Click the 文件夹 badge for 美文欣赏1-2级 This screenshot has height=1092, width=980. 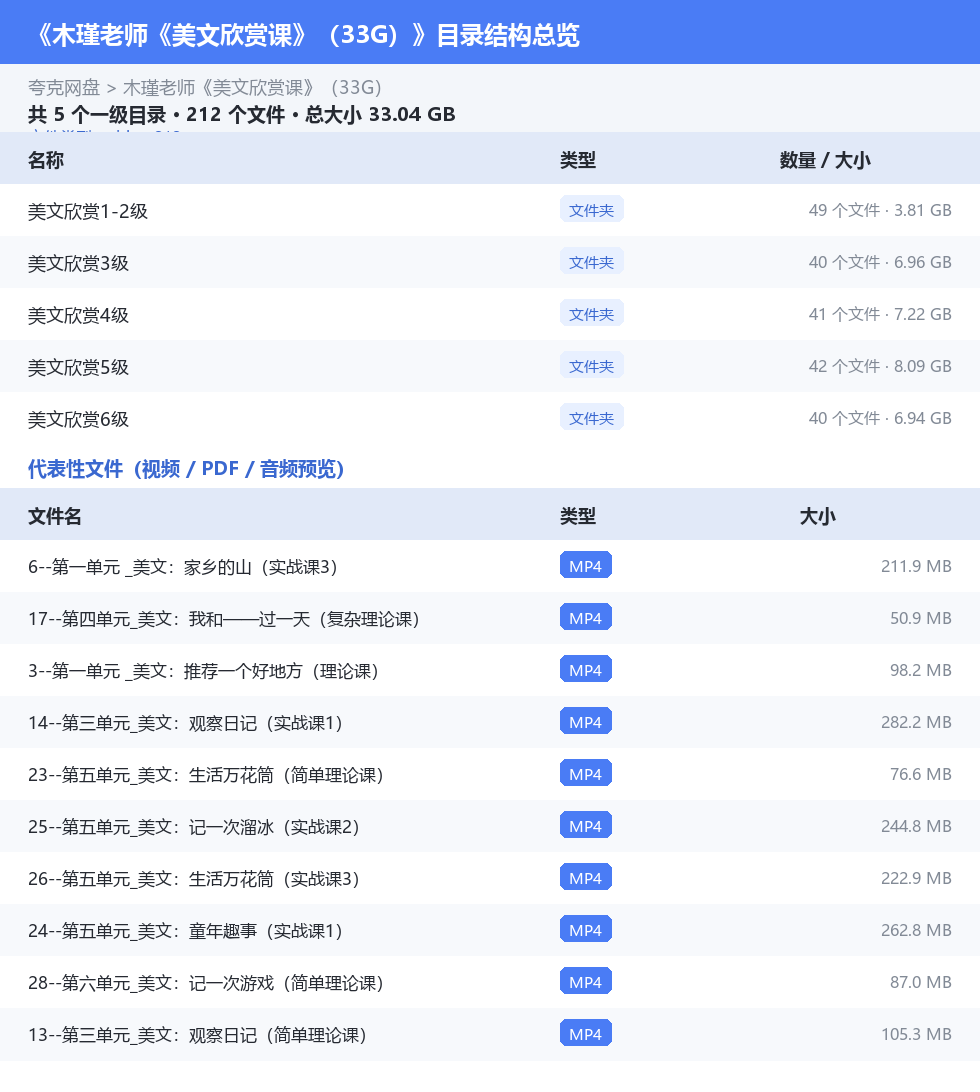click(591, 210)
